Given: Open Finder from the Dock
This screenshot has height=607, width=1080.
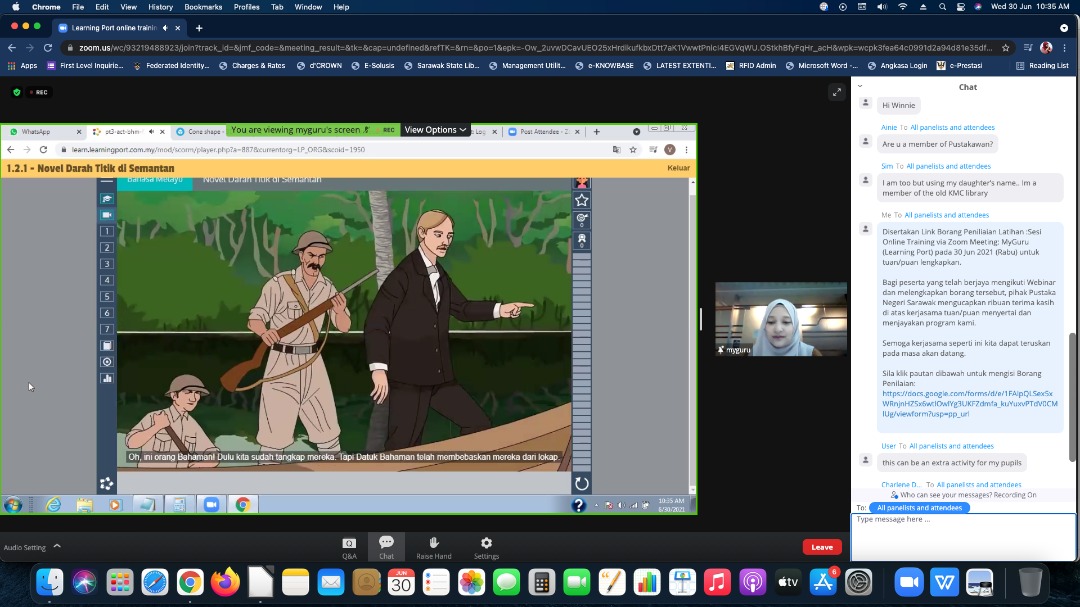Looking at the screenshot, I should [50, 582].
